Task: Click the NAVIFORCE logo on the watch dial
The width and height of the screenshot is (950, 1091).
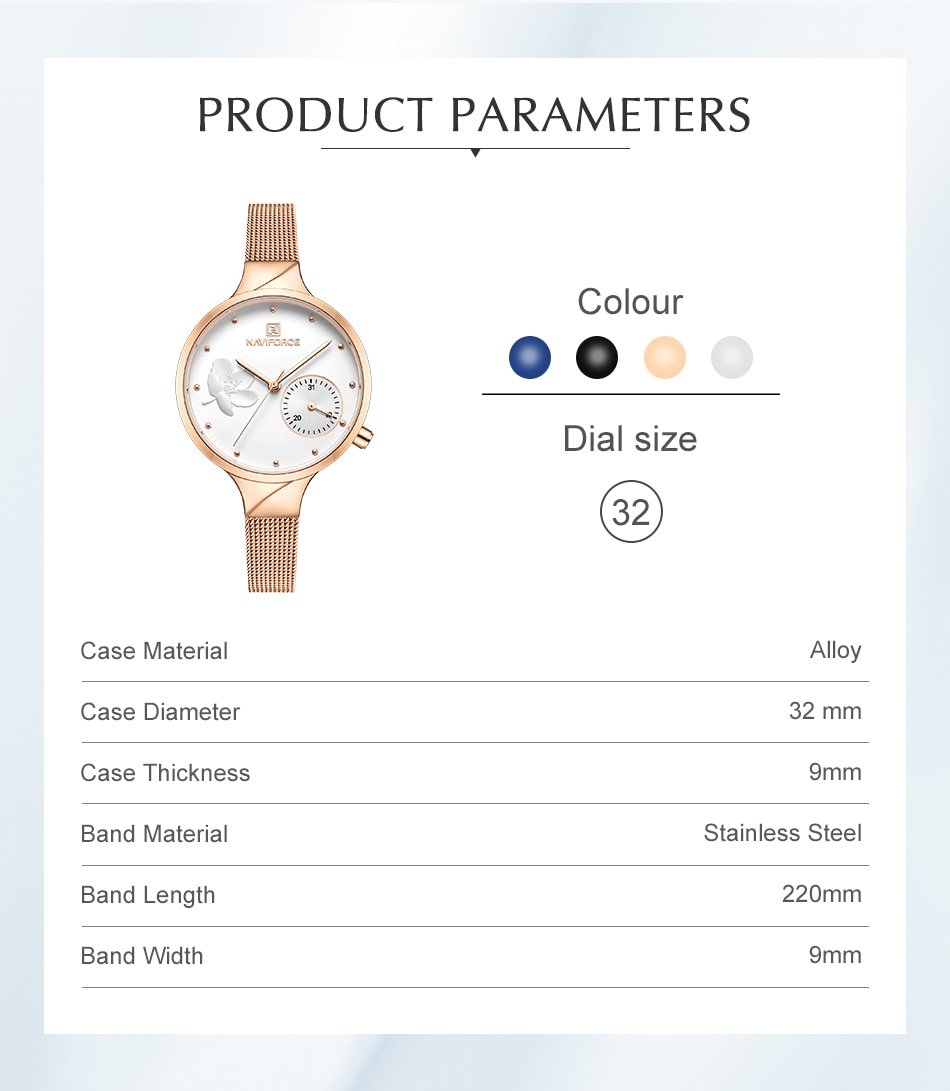Action: click(x=273, y=335)
